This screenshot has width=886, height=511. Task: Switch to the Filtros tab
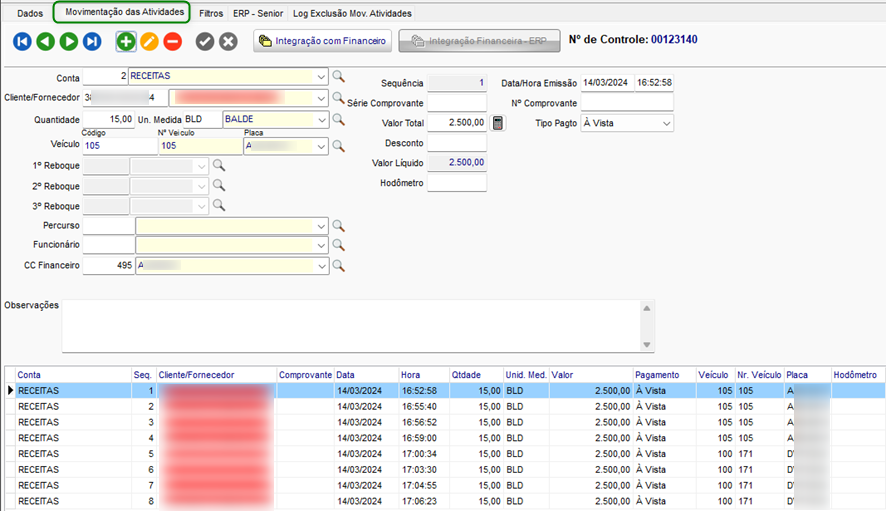[211, 14]
